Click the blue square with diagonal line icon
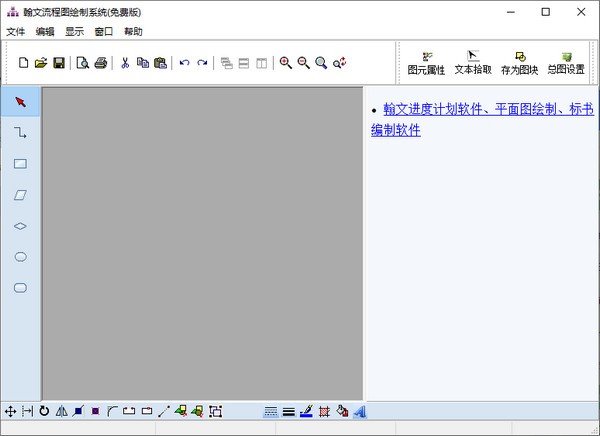 click(x=78, y=411)
